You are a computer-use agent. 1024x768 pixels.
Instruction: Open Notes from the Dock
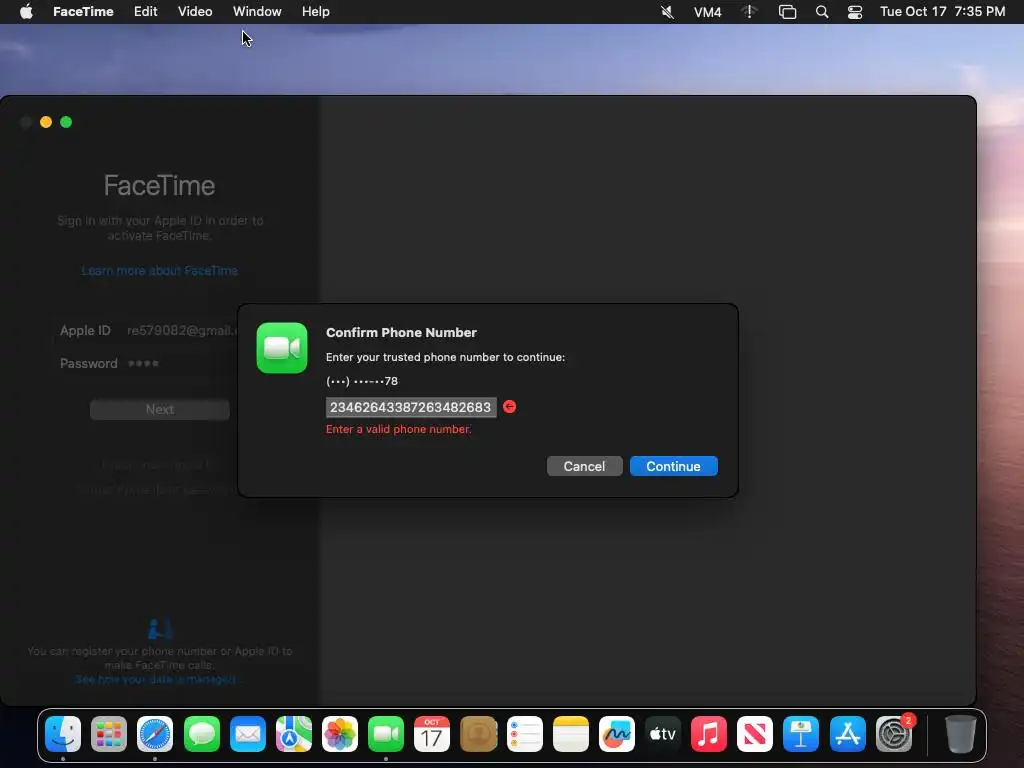(571, 734)
